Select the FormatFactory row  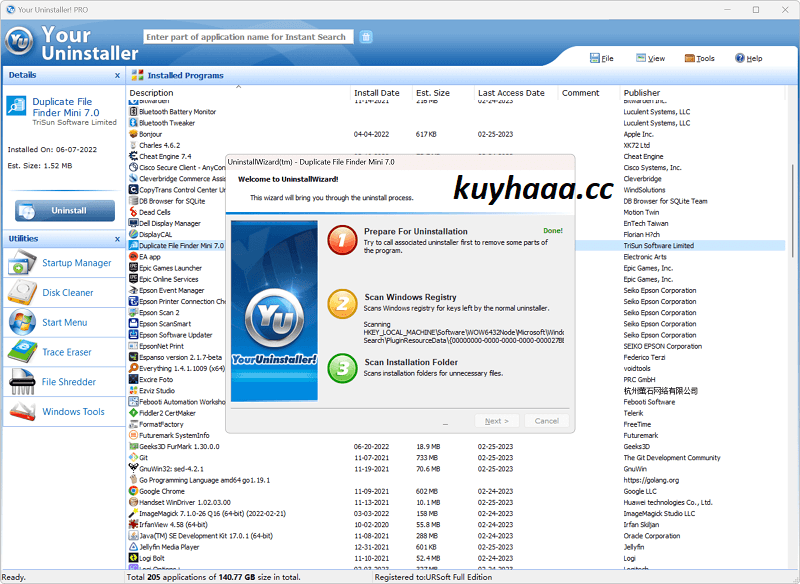click(x=455, y=424)
